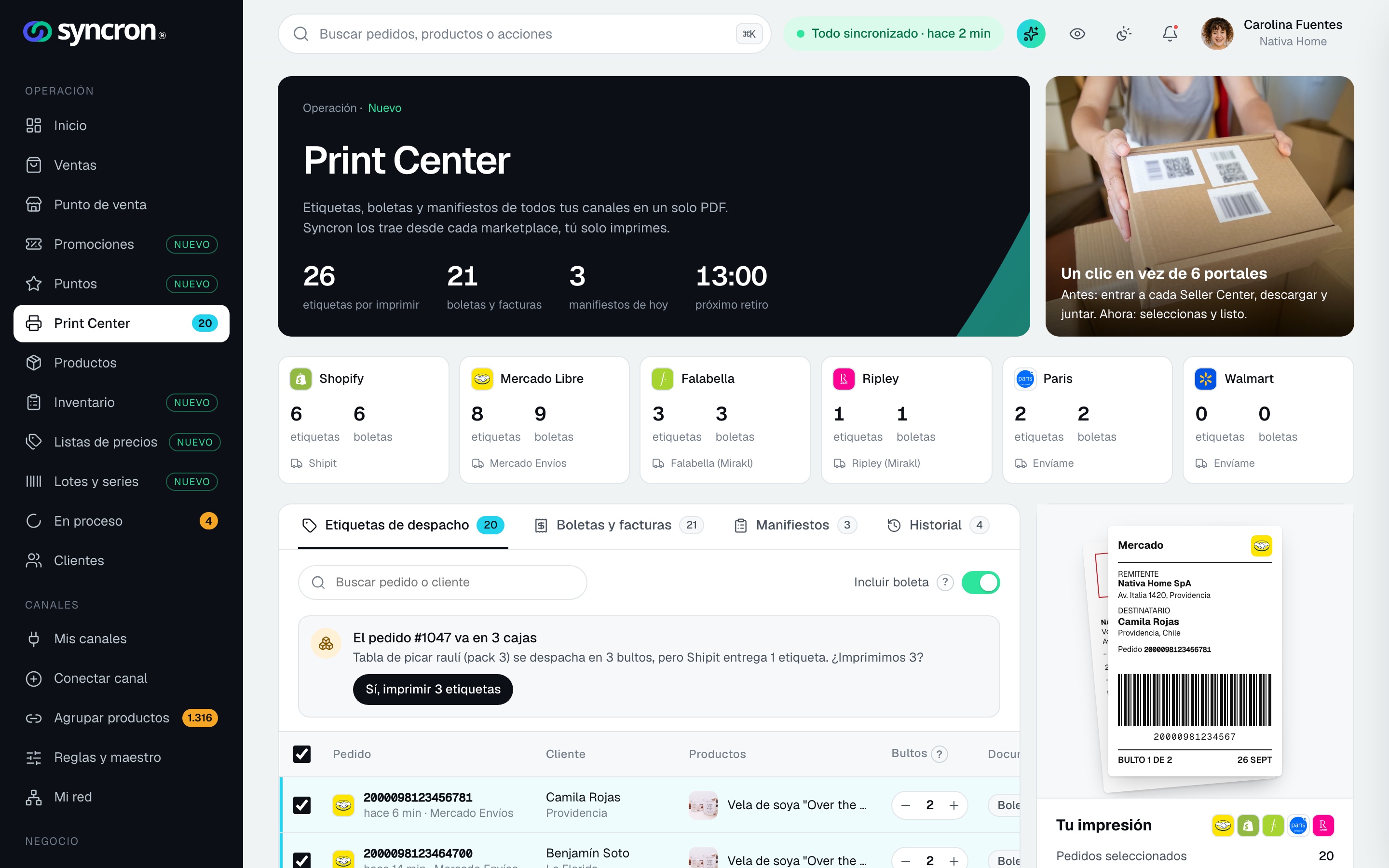Click the Buscar pedido o cliente field
Image resolution: width=1389 pixels, height=868 pixels.
(x=443, y=583)
